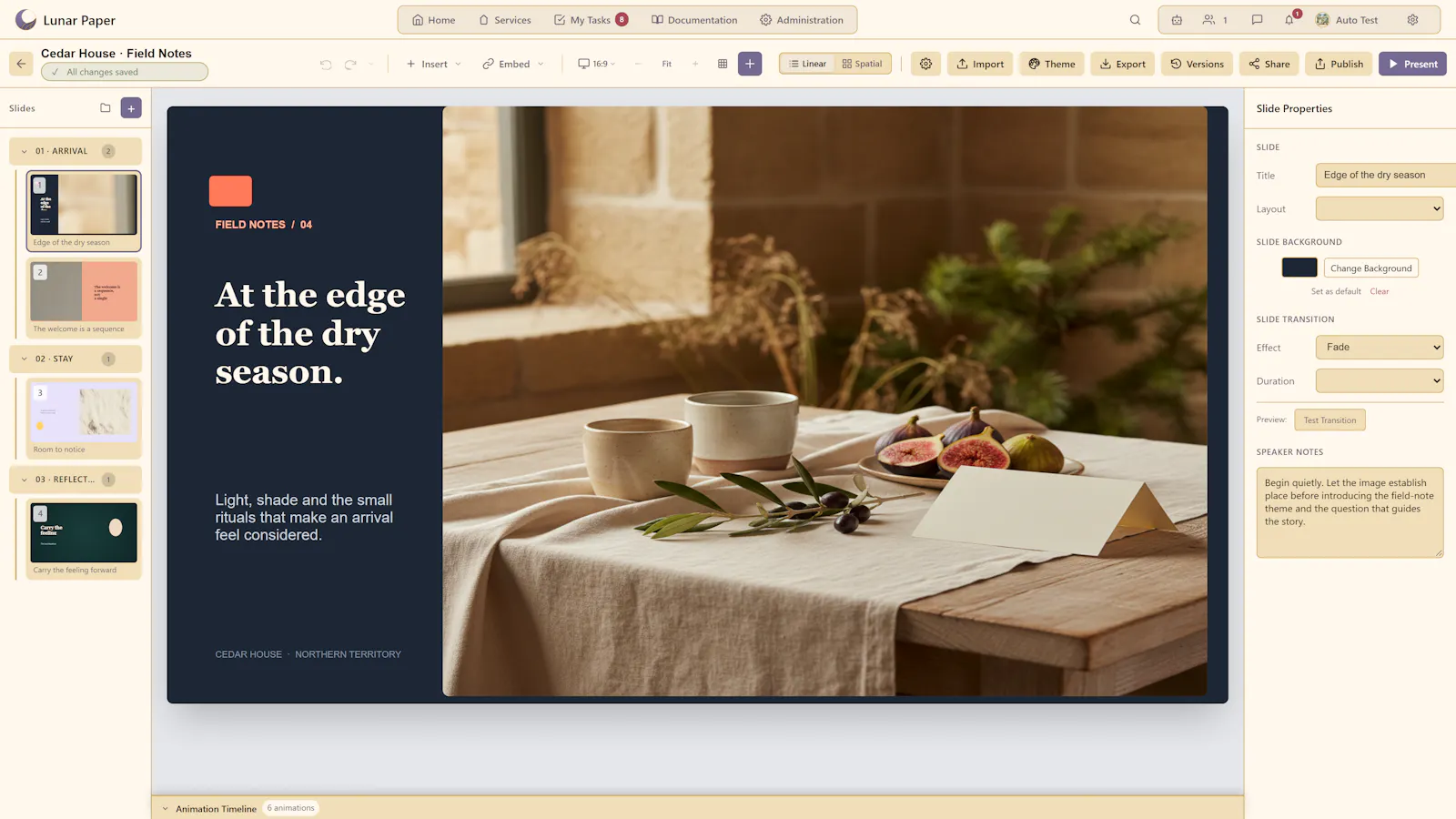Click the slide heading At the edge of the dry season
The height and width of the screenshot is (819, 1456).
point(310,334)
